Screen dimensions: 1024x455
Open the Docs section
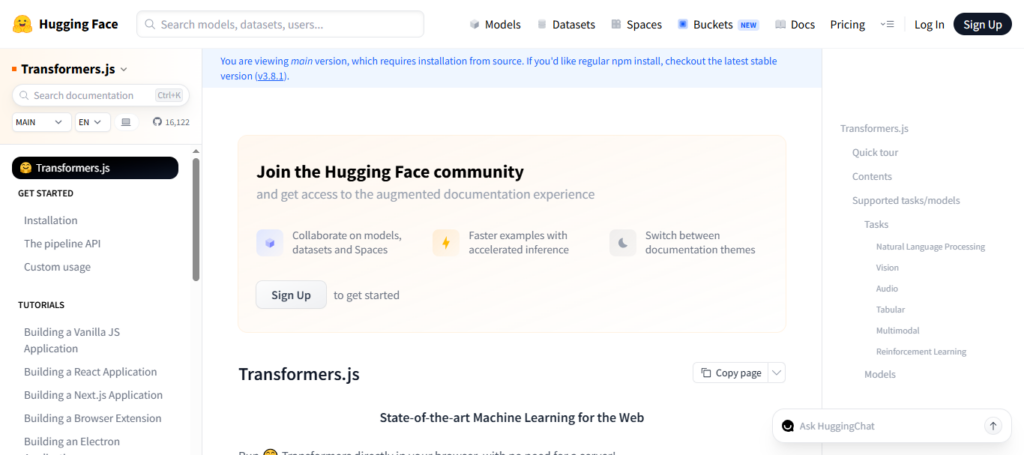795,25
